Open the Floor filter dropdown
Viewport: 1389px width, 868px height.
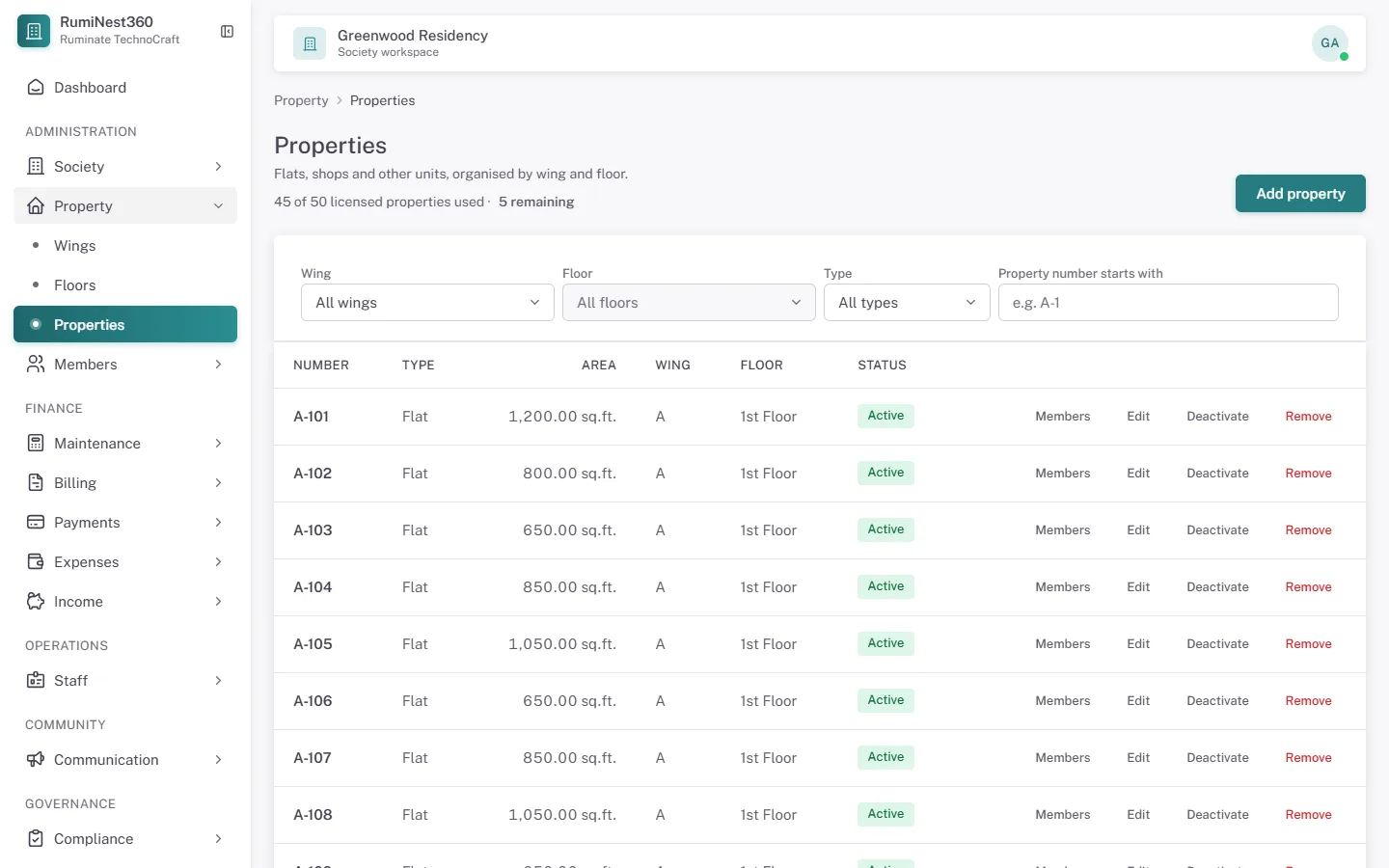(x=689, y=303)
